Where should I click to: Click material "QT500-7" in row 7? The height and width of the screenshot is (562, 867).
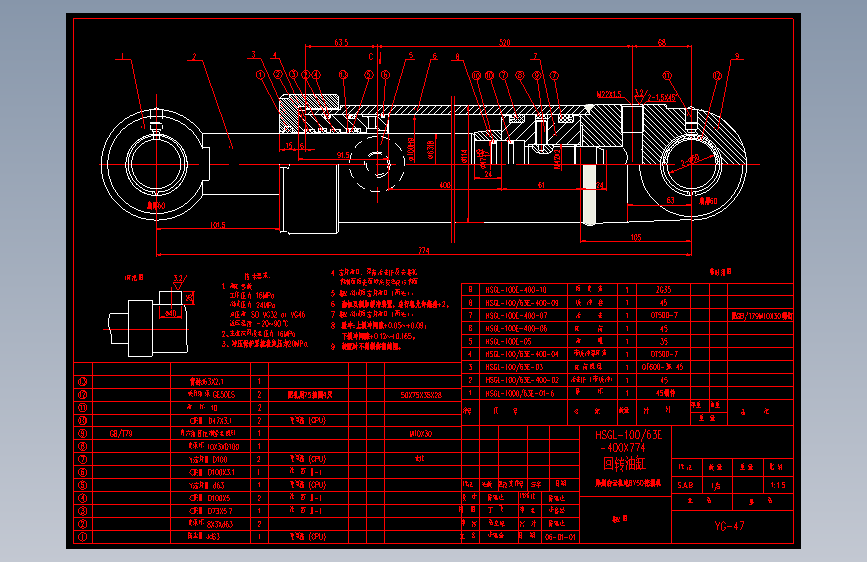pos(664,315)
